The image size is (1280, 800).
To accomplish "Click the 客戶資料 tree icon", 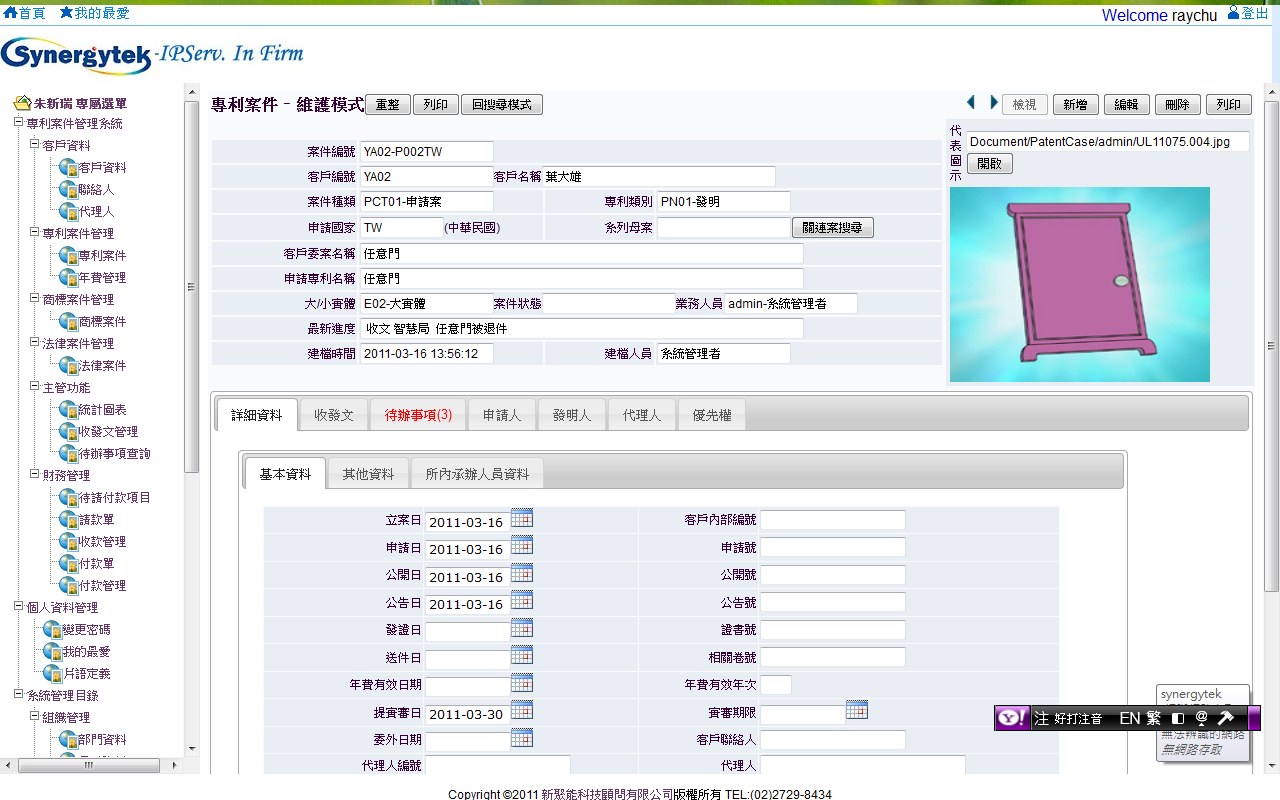I will click(68, 168).
